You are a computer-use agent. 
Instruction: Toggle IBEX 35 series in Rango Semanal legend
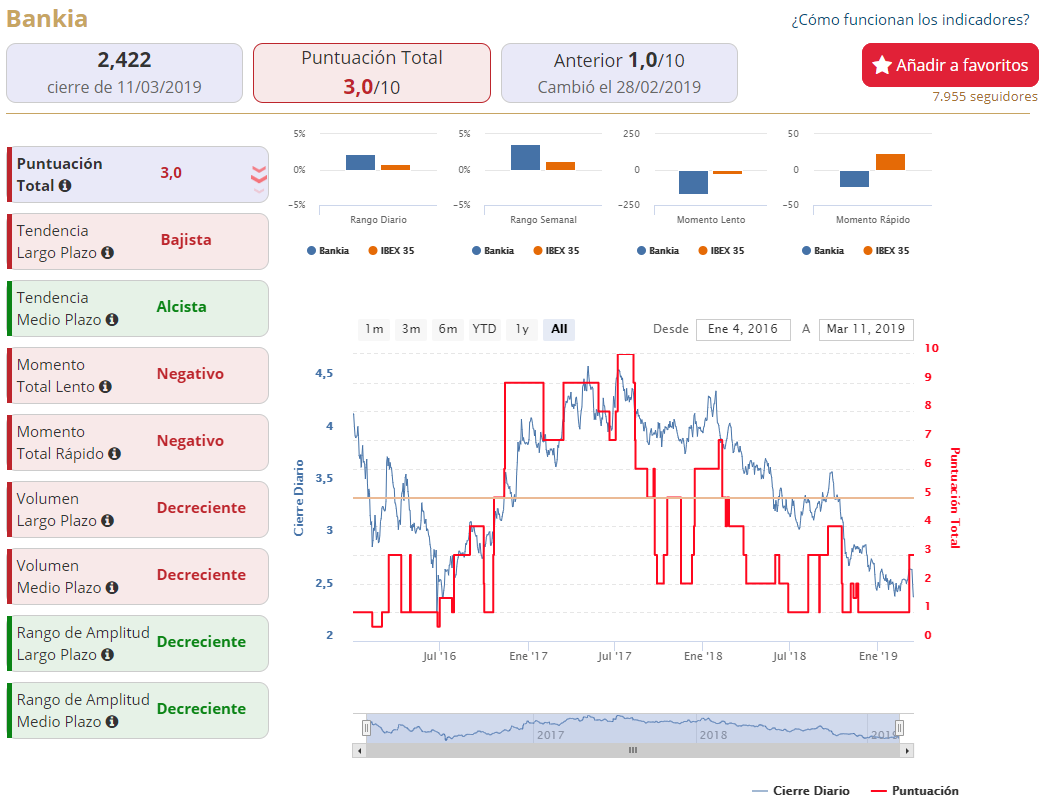tap(557, 251)
